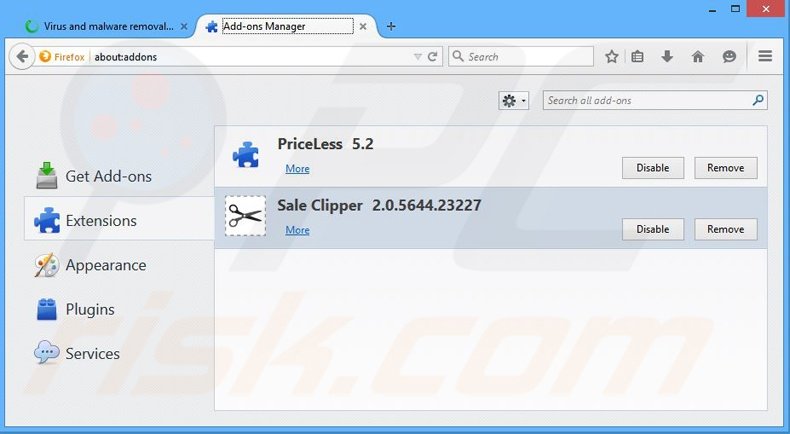Minimize the Firefox window
The image size is (790, 434).
[x=712, y=9]
